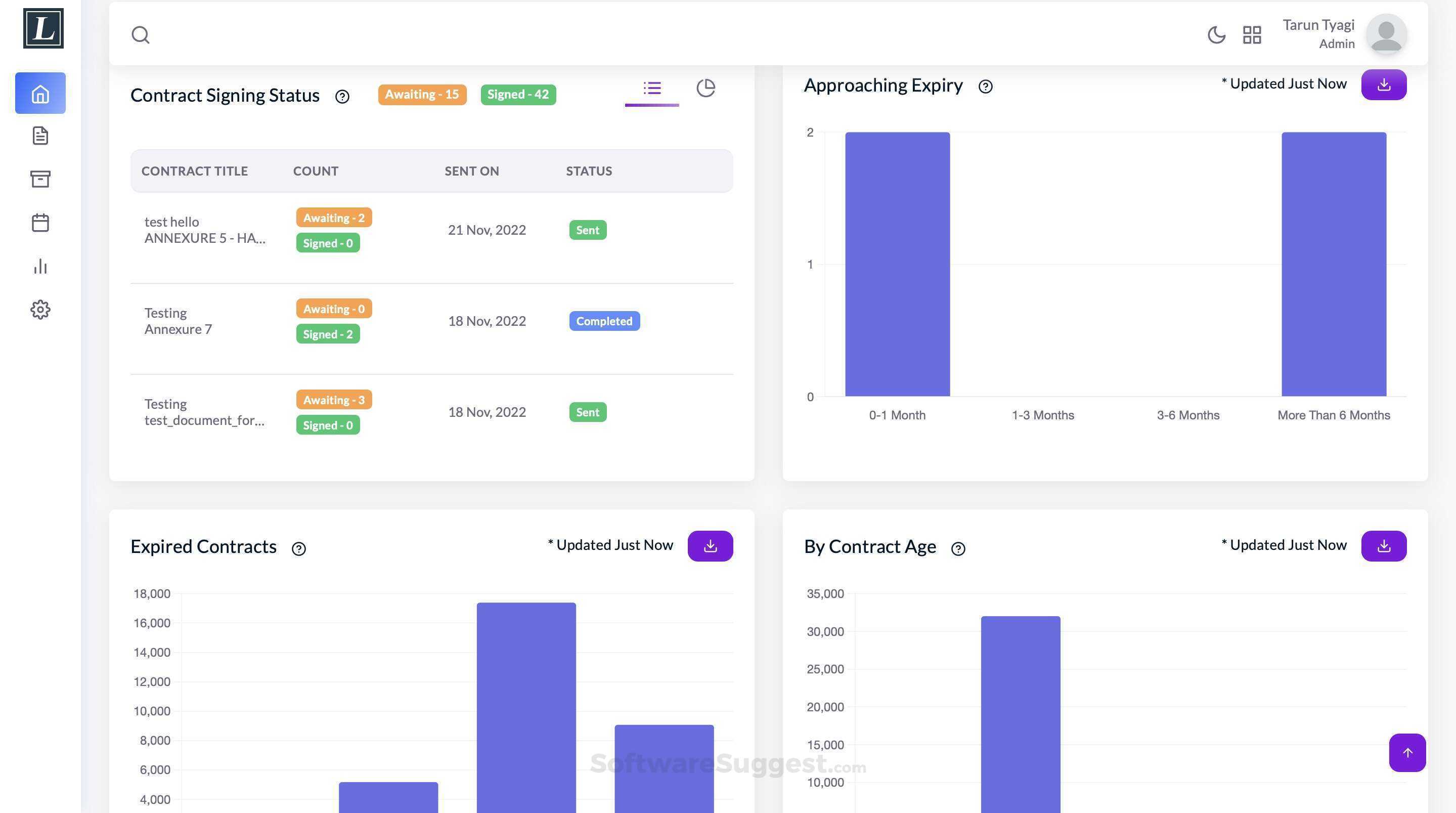Click the 0-1 Month expiry bar
1456x813 pixels.
[897, 264]
